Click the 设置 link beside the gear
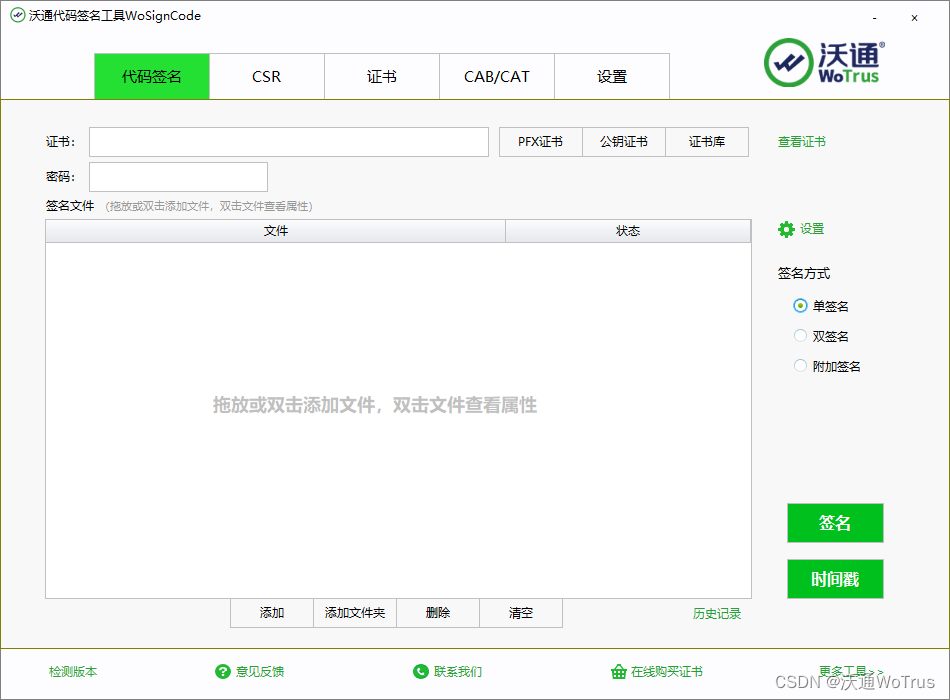 click(812, 229)
